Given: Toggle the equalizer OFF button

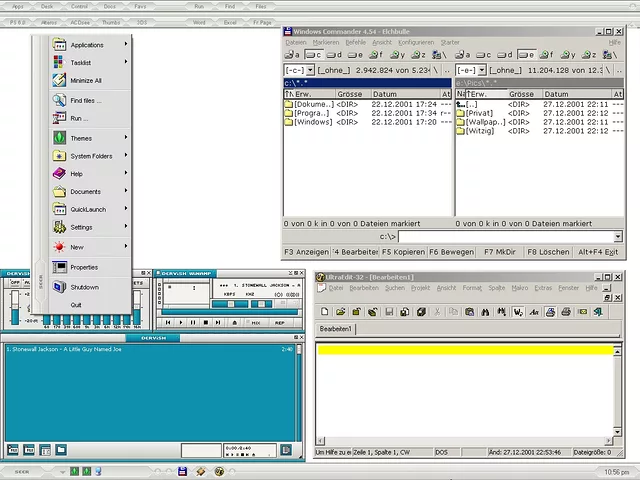Looking at the screenshot, I should coord(15,283).
